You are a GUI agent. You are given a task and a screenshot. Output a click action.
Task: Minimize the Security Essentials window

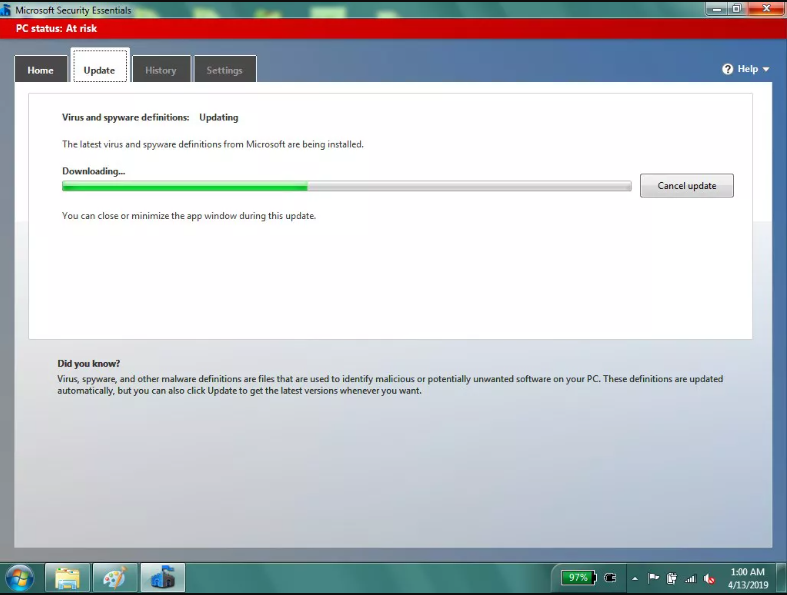tap(717, 9)
